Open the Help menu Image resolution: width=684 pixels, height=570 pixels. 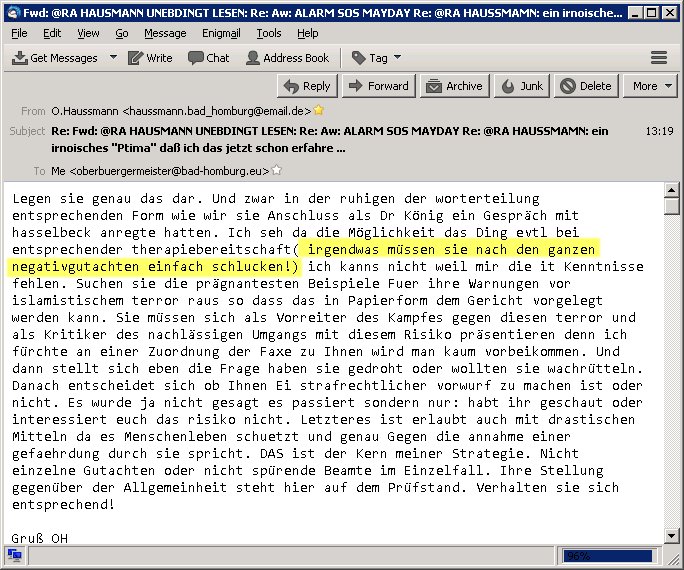pyautogui.click(x=308, y=33)
